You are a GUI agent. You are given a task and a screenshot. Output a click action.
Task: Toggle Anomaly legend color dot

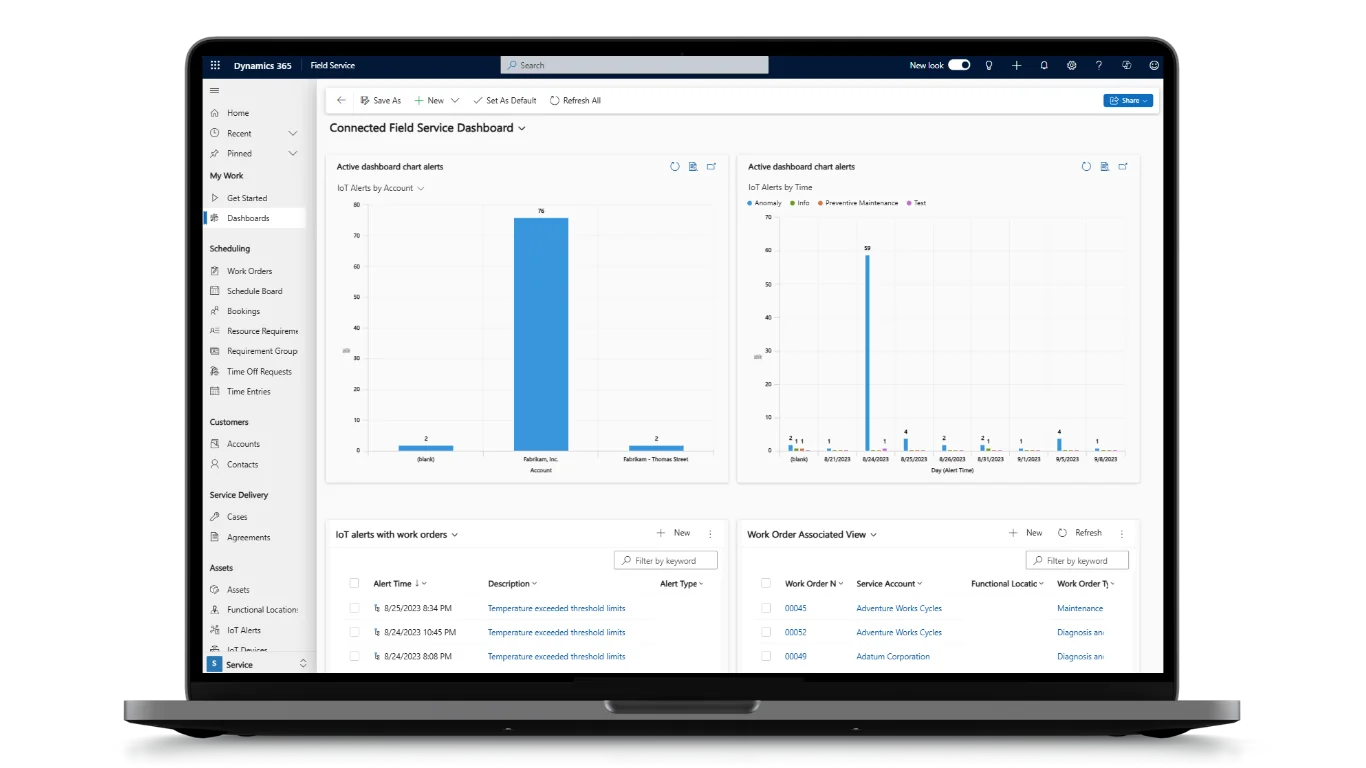pyautogui.click(x=750, y=203)
